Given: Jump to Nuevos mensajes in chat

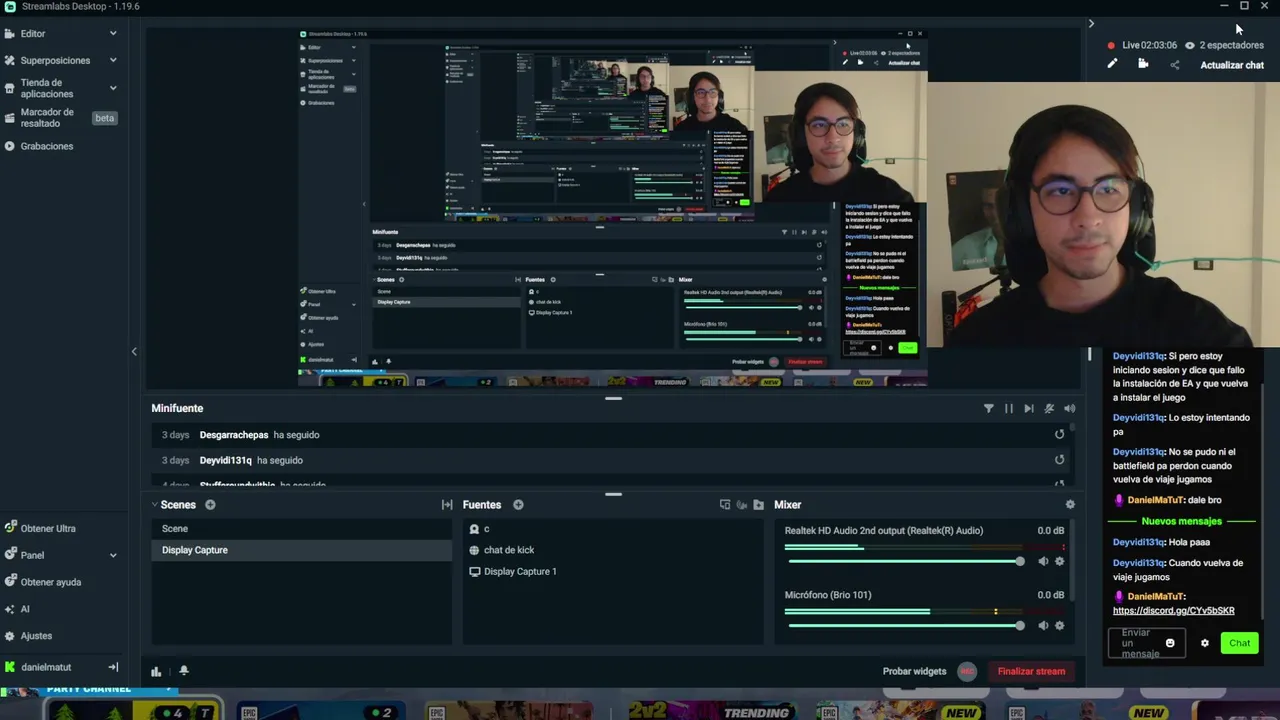Looking at the screenshot, I should click(x=1182, y=521).
